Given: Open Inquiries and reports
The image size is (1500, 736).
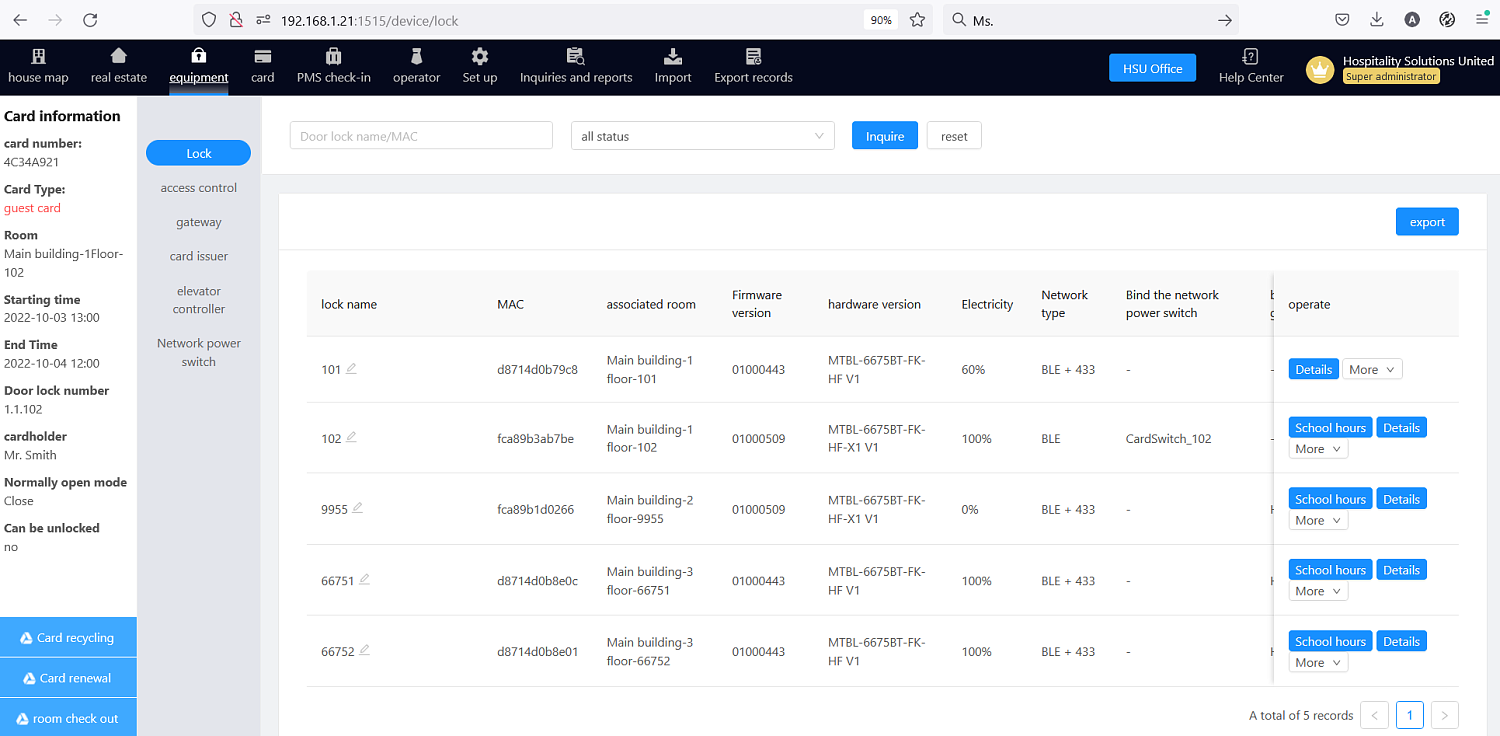Looking at the screenshot, I should pyautogui.click(x=576, y=67).
